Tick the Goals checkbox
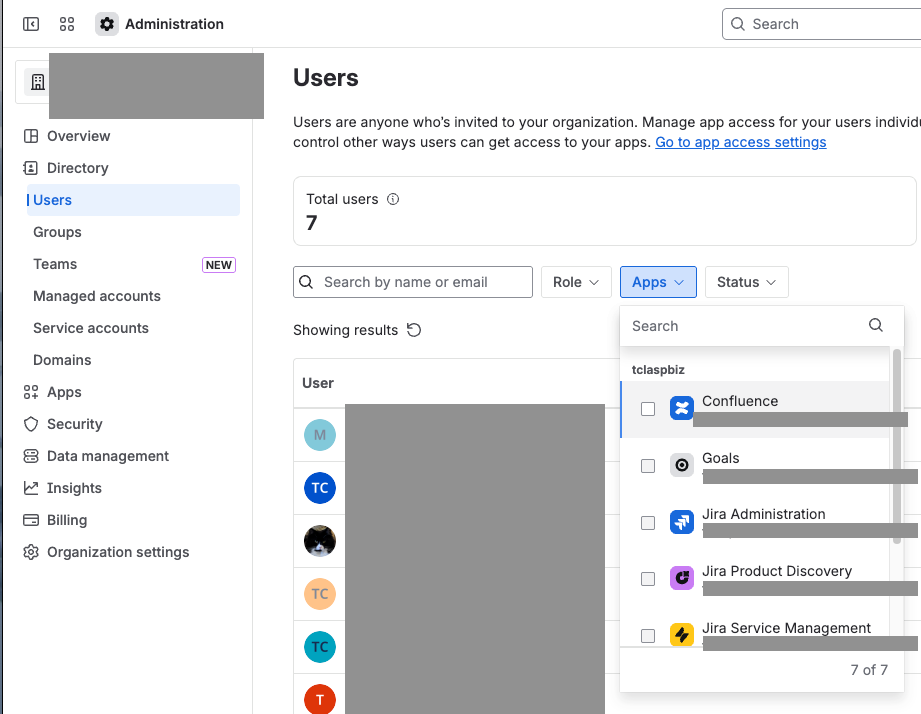Viewport: 921px width, 714px height. (x=648, y=466)
